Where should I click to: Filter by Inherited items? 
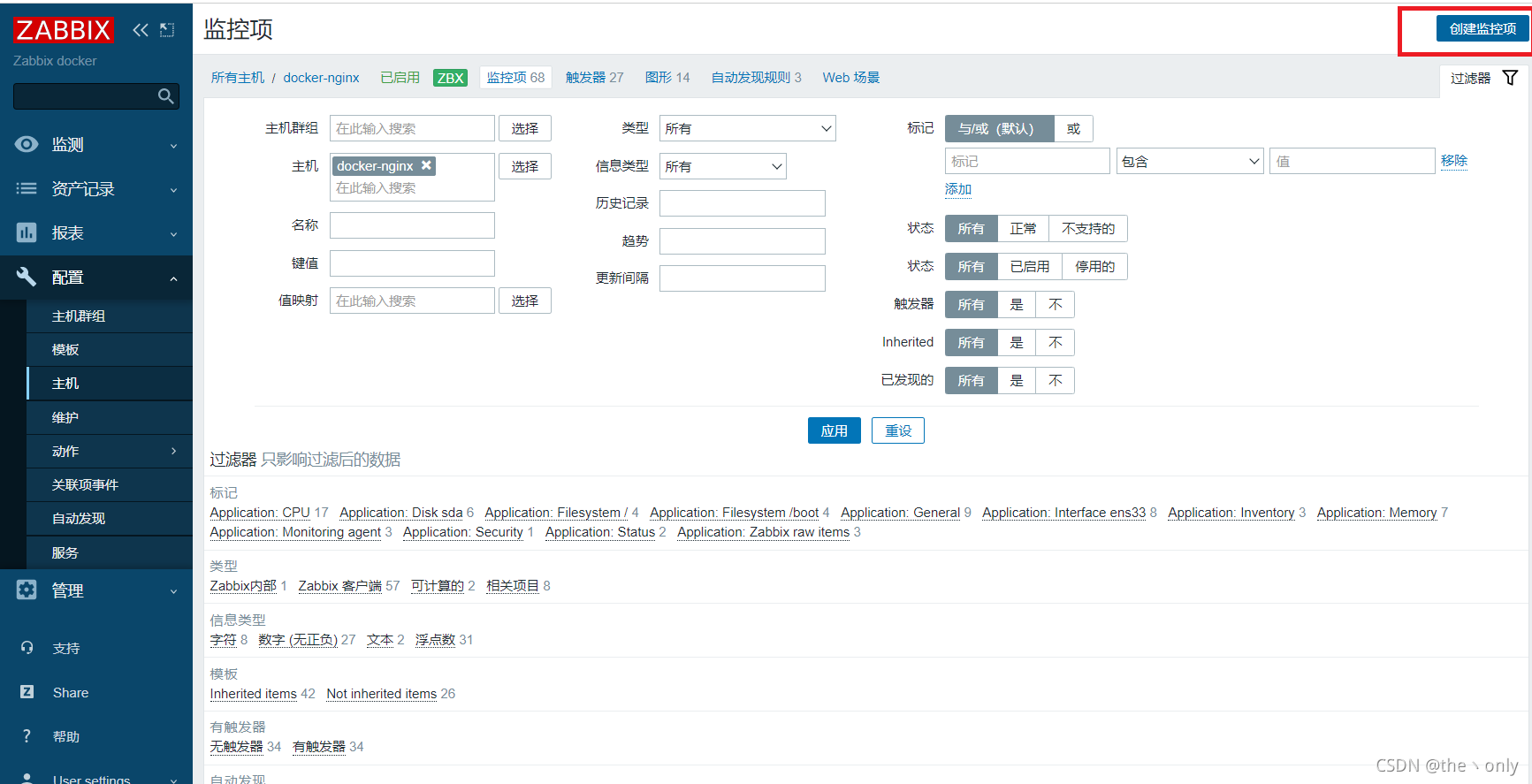[254, 694]
